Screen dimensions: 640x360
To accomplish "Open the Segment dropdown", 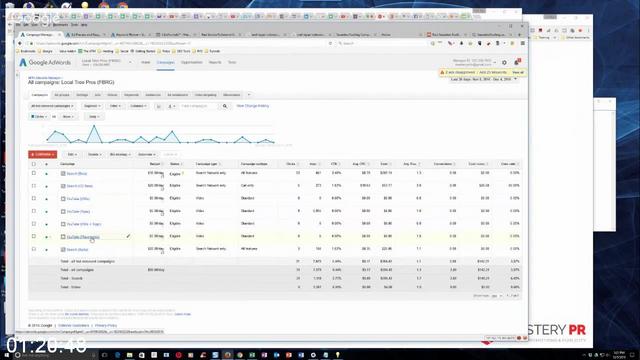I will [92, 106].
